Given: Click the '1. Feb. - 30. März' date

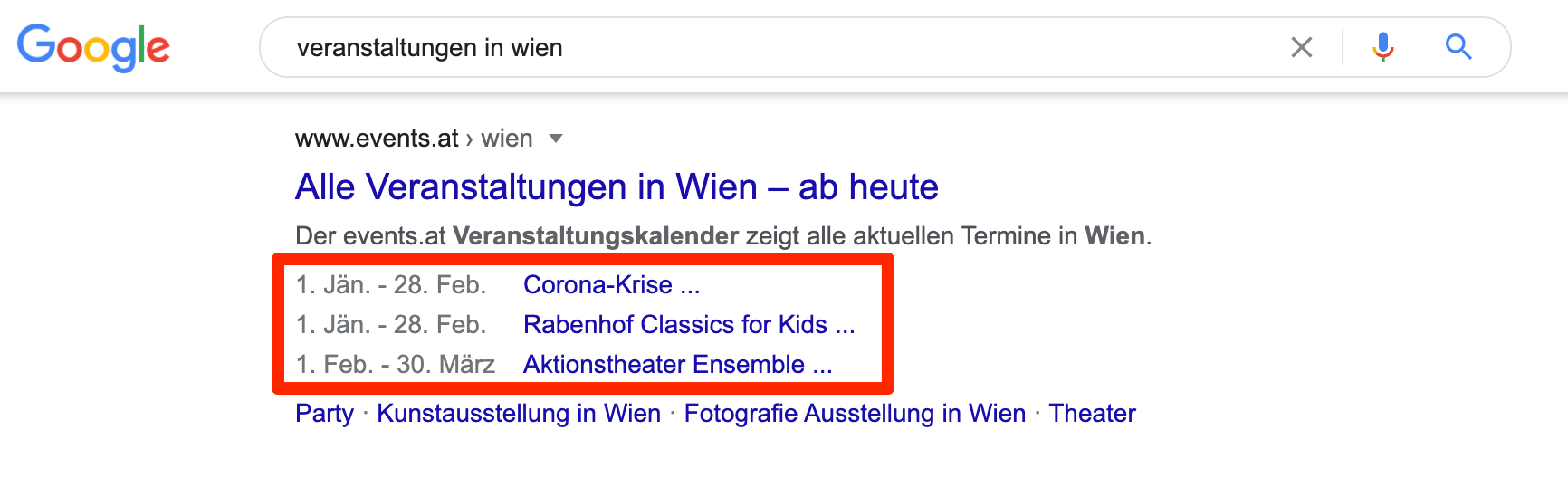Looking at the screenshot, I should [396, 365].
